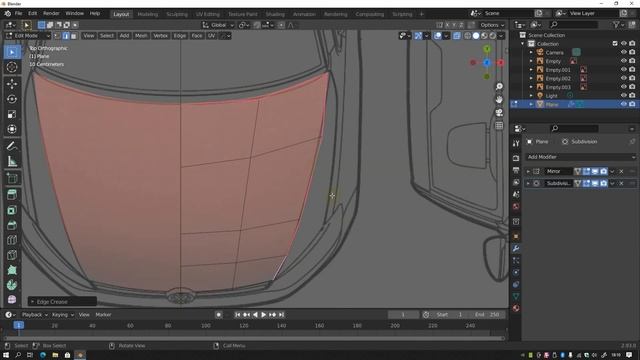Disable render for Empty.001 camera icon
The height and width of the screenshot is (360, 640).
pos(632,70)
